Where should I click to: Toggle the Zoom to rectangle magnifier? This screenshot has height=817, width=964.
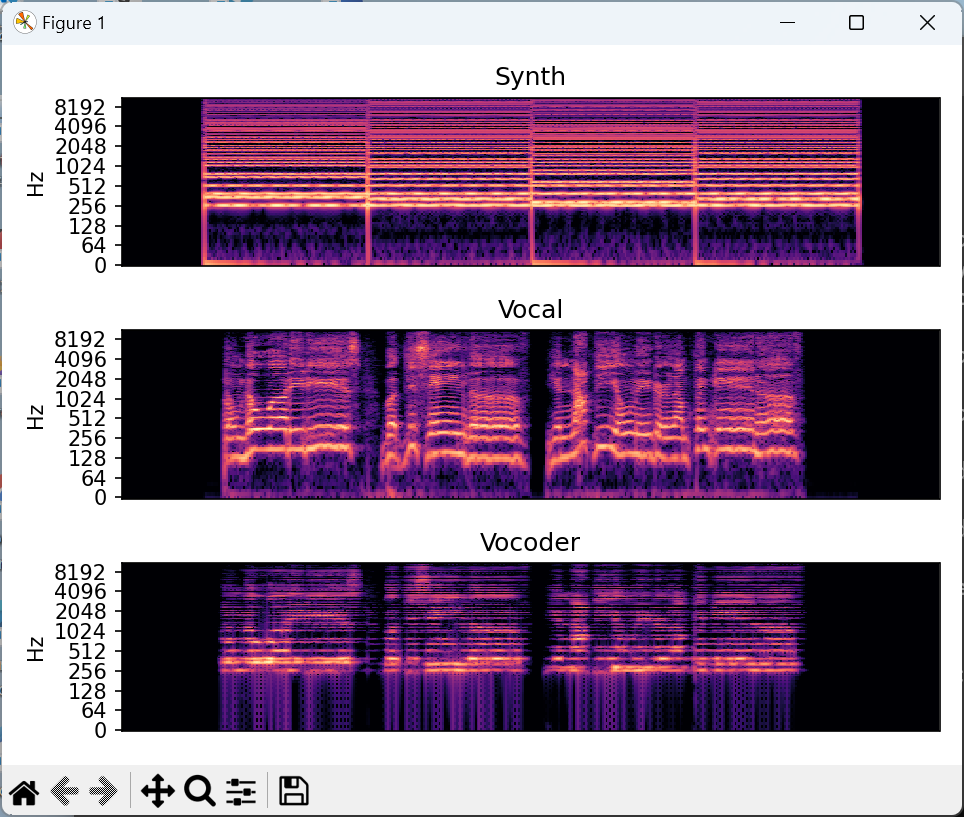[x=200, y=792]
